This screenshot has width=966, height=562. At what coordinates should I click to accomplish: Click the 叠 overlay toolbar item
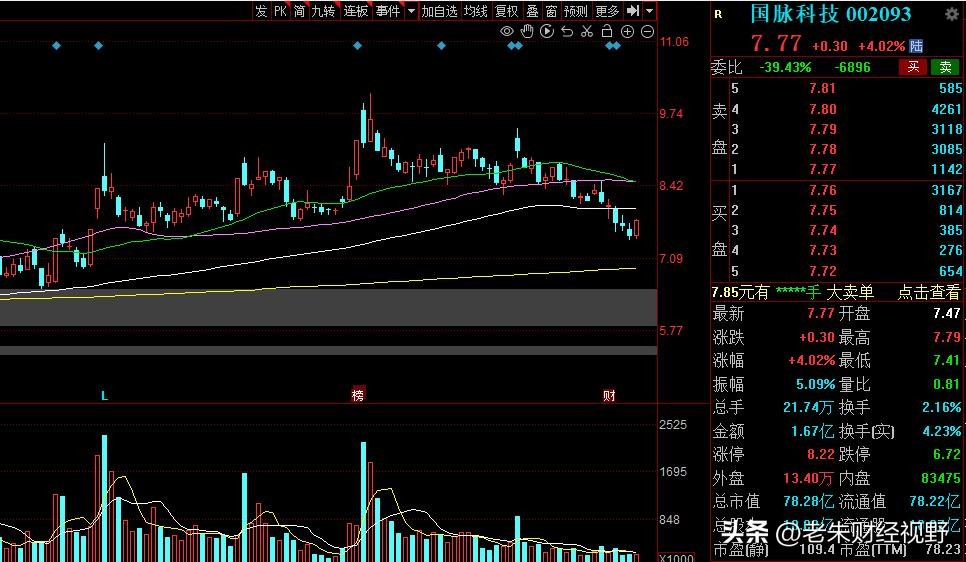pyautogui.click(x=532, y=11)
